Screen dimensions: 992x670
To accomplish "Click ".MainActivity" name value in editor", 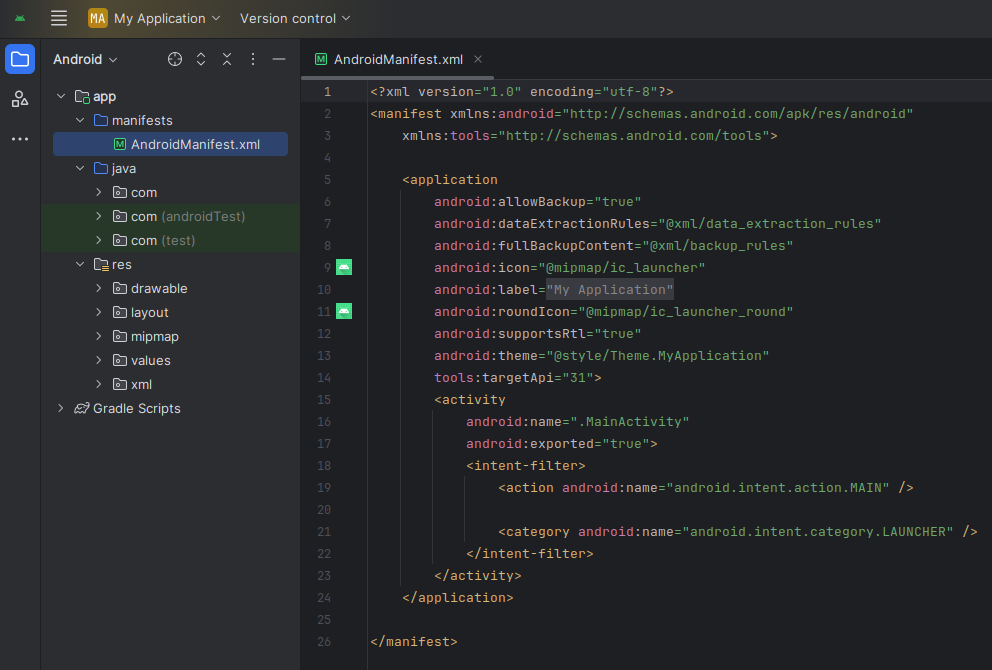I will pyautogui.click(x=629, y=422).
